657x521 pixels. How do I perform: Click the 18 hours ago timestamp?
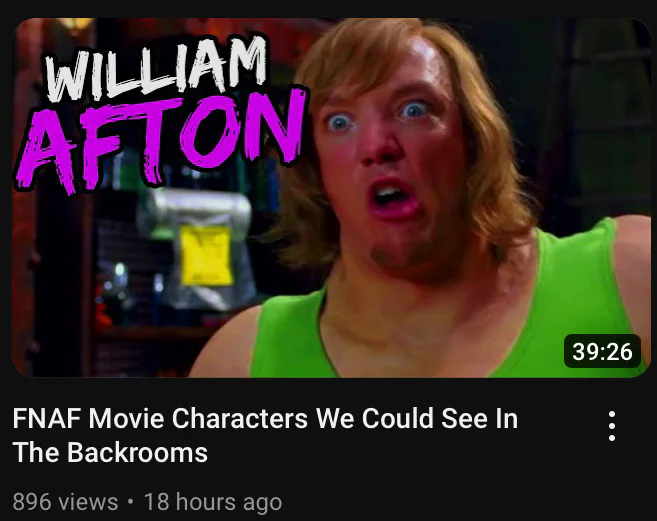click(x=213, y=501)
